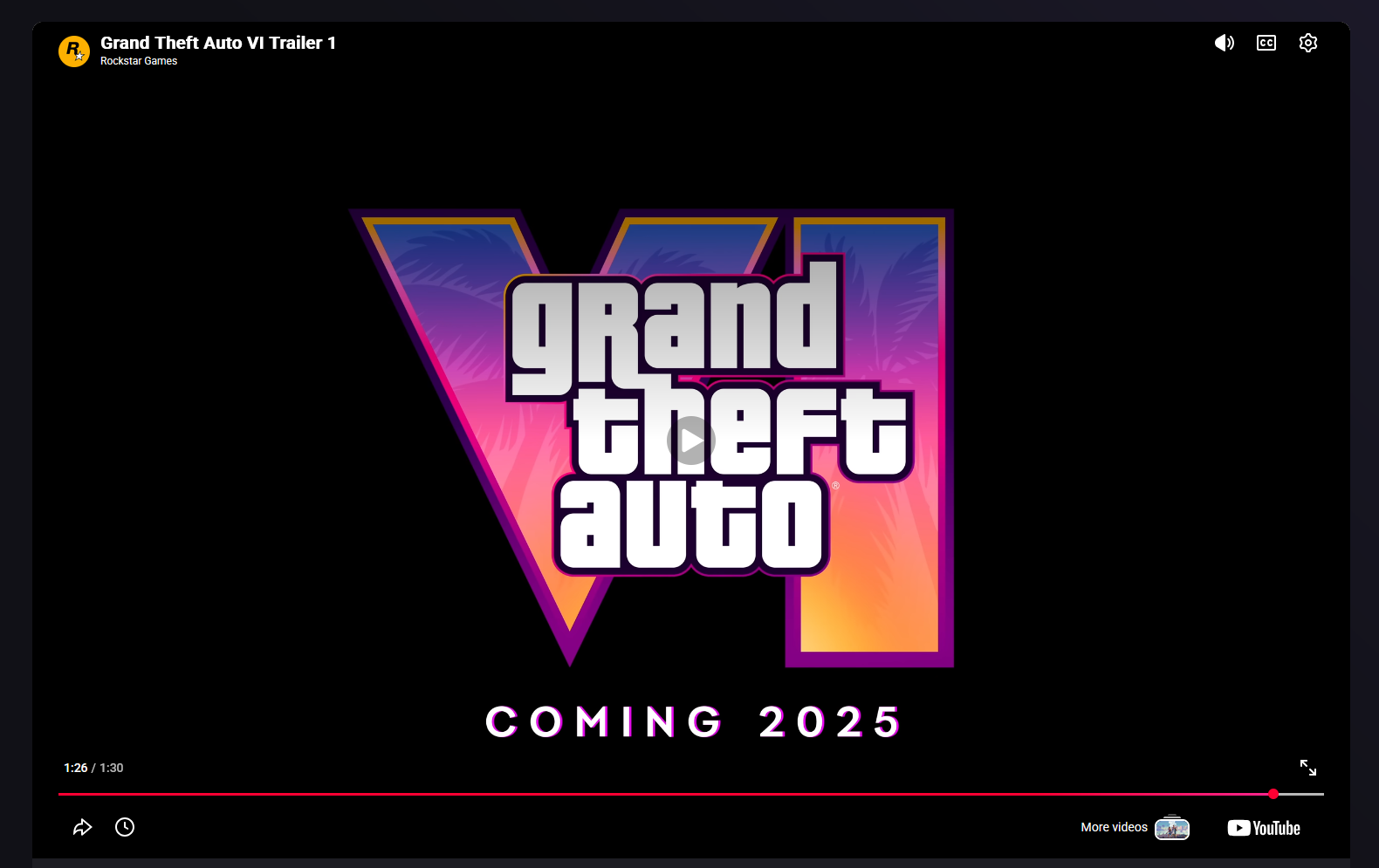
Task: Click the 1:26 / 1:30 time display
Action: click(x=93, y=768)
